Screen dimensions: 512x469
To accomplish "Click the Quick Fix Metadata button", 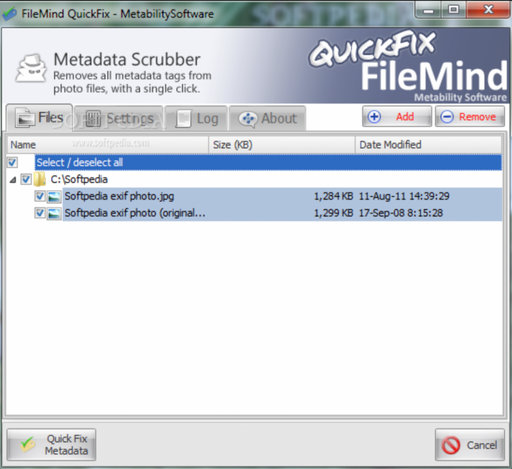I will click(x=51, y=445).
